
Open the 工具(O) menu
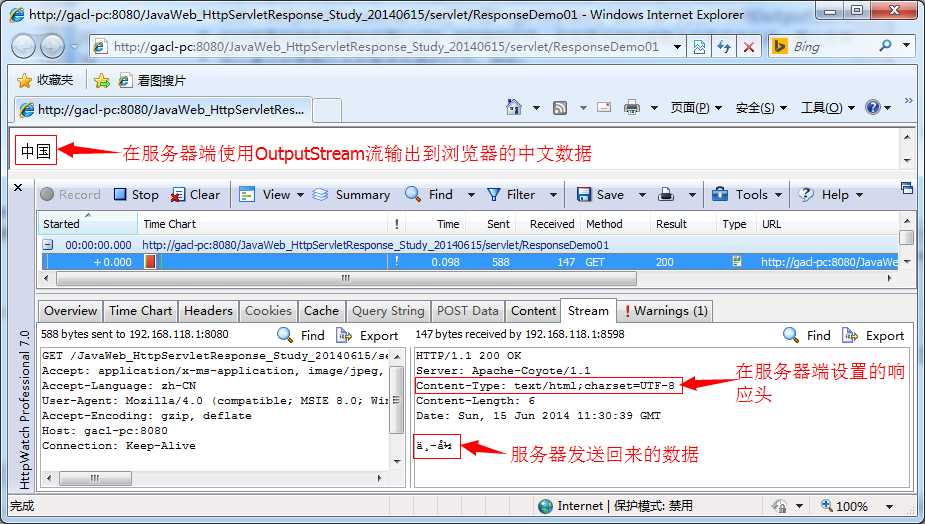click(x=828, y=107)
